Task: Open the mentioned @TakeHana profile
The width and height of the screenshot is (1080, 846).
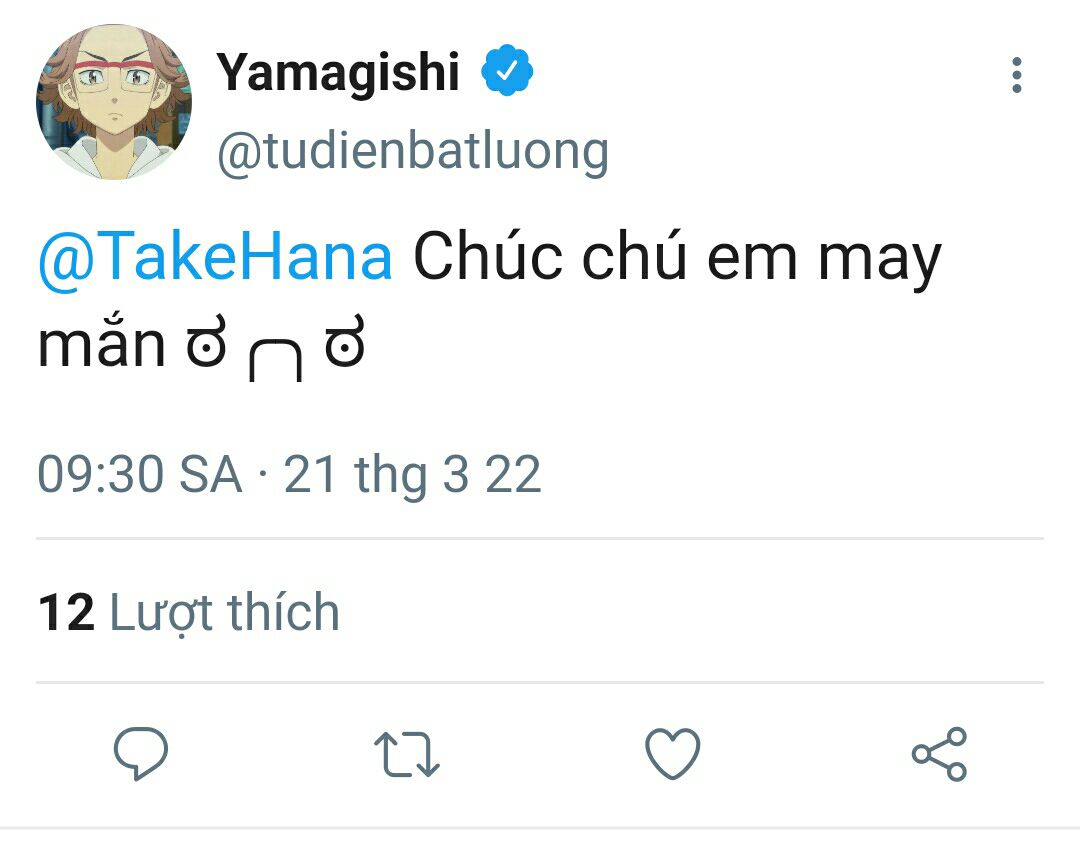Action: coord(215,257)
